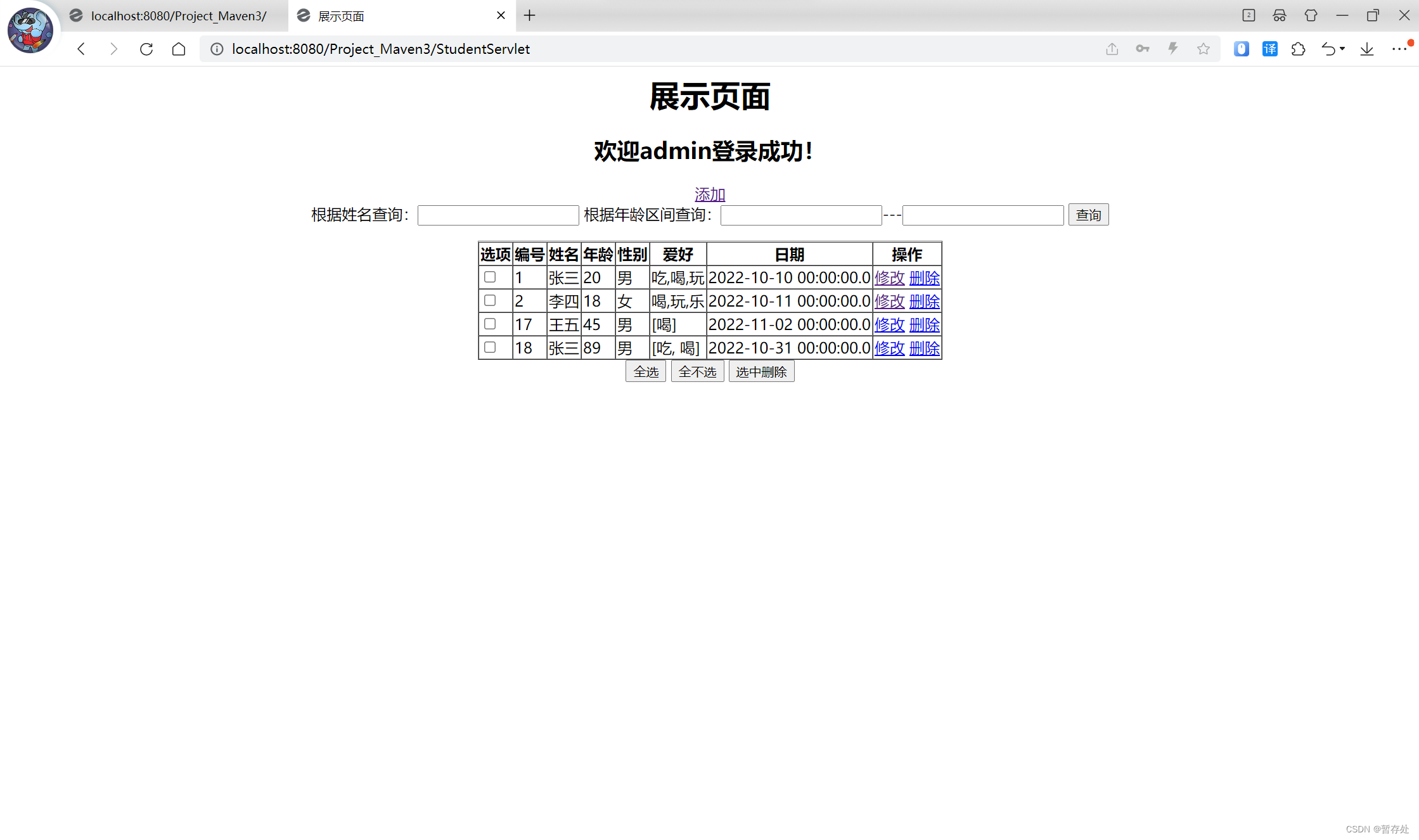Click the 操作 column header

tap(907, 255)
